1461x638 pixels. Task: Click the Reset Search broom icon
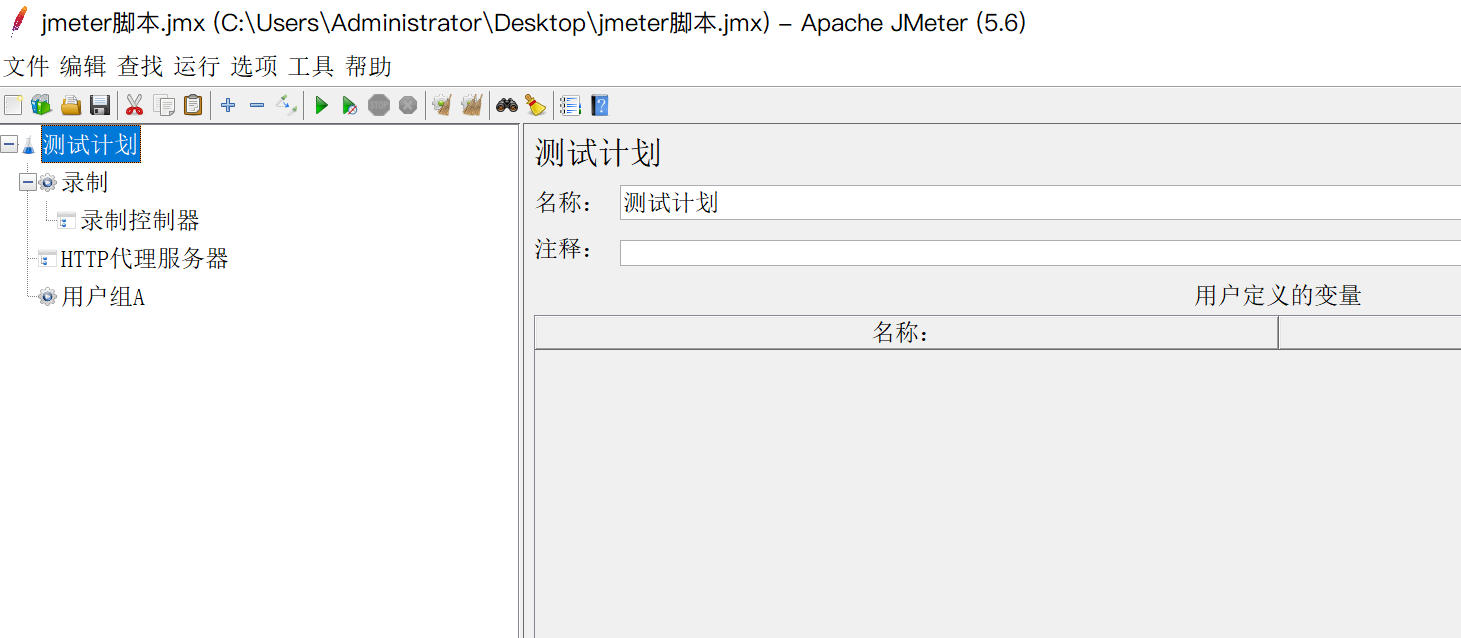pyautogui.click(x=536, y=105)
